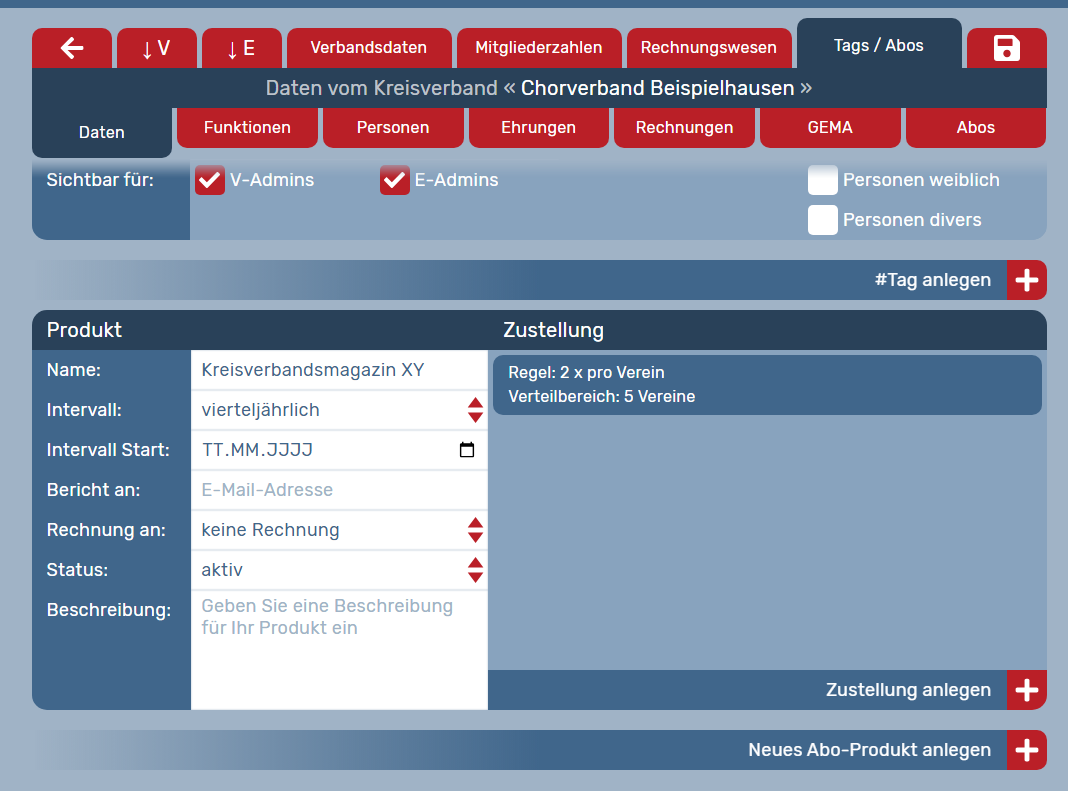Image resolution: width=1068 pixels, height=791 pixels.
Task: Change the Status dropdown from aktiv
Action: (339, 570)
